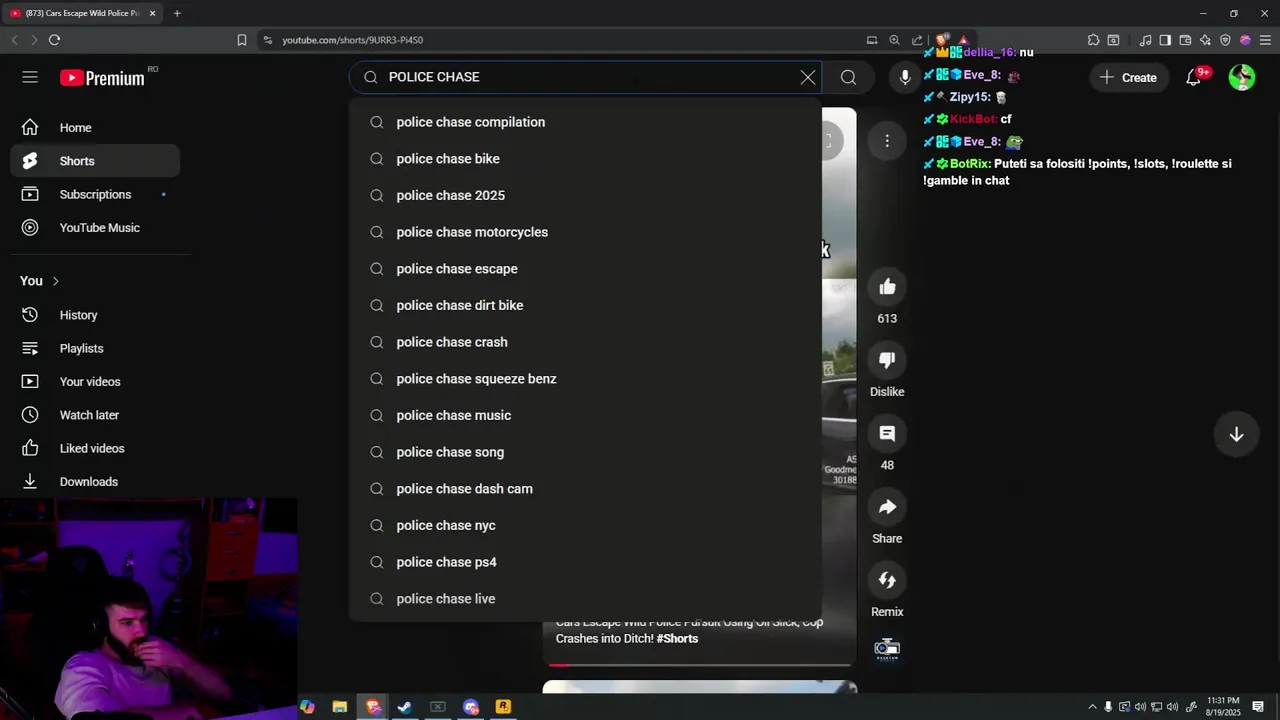Open the 48 comments on the Short
The height and width of the screenshot is (720, 1280).
(x=887, y=433)
